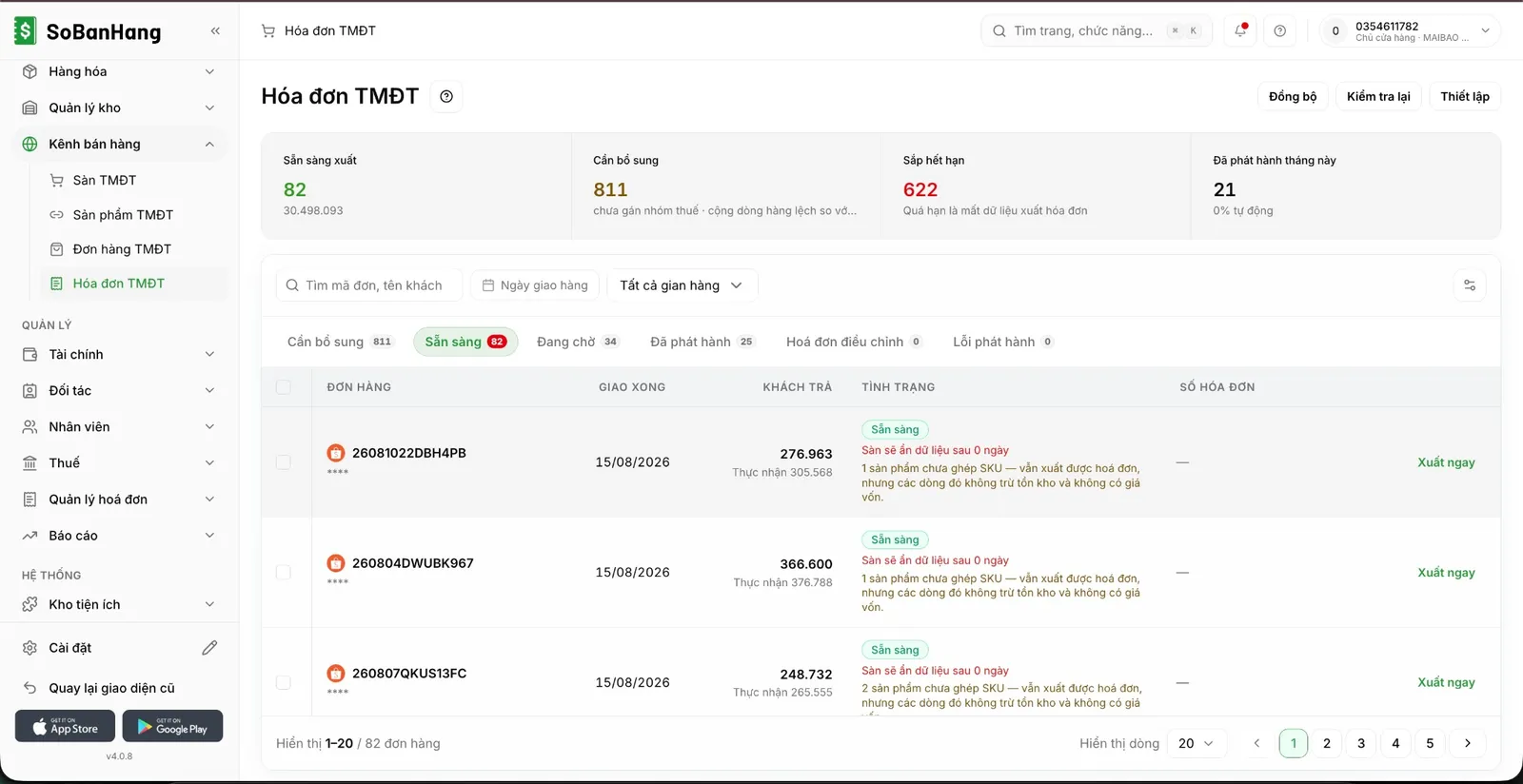Collapse the sidebar with double-chevron icon
This screenshot has height=784, width=1523.
point(215,31)
